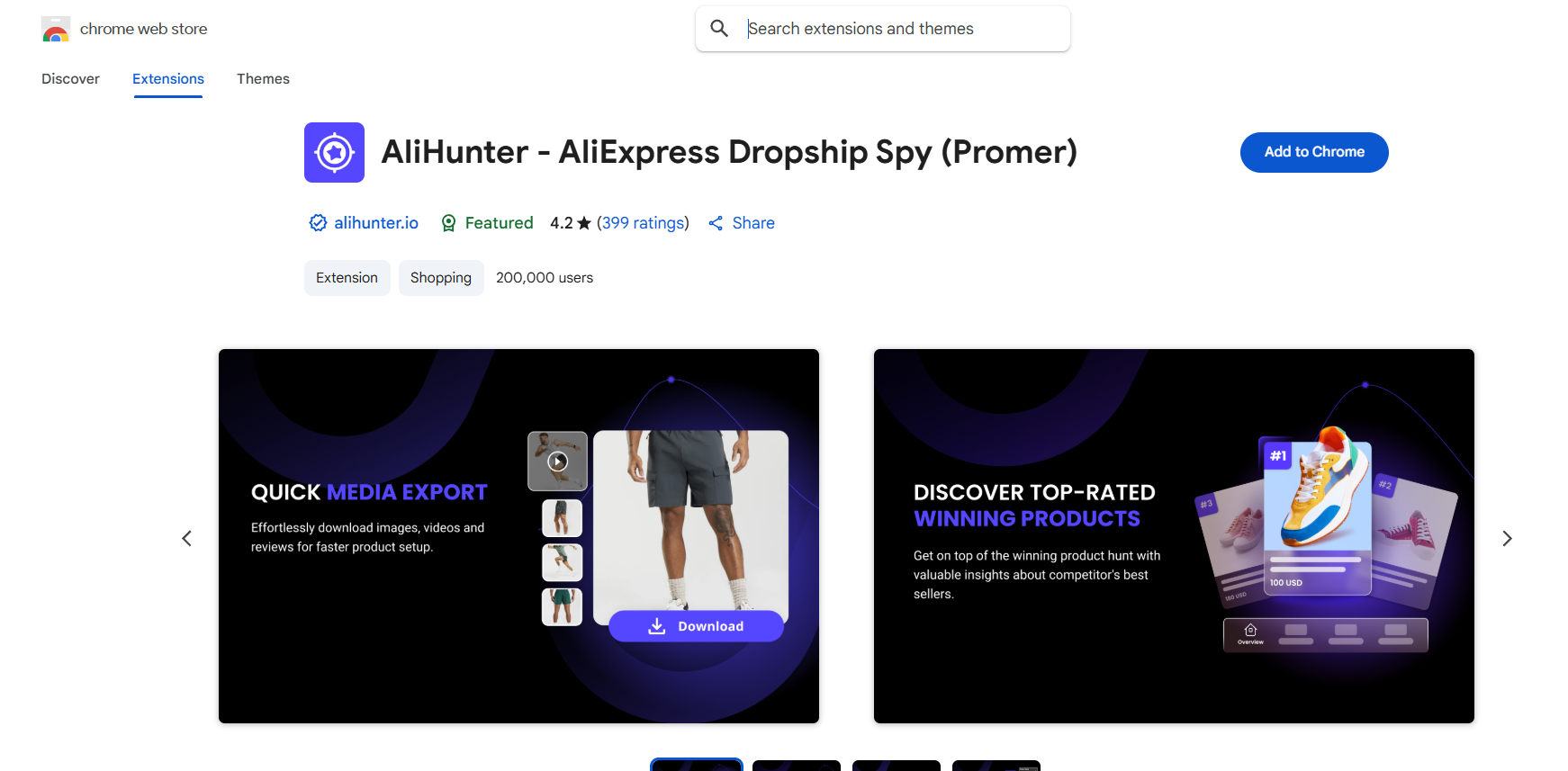Click the Share icon
Screen dimensions: 1568x771
pyautogui.click(x=716, y=223)
